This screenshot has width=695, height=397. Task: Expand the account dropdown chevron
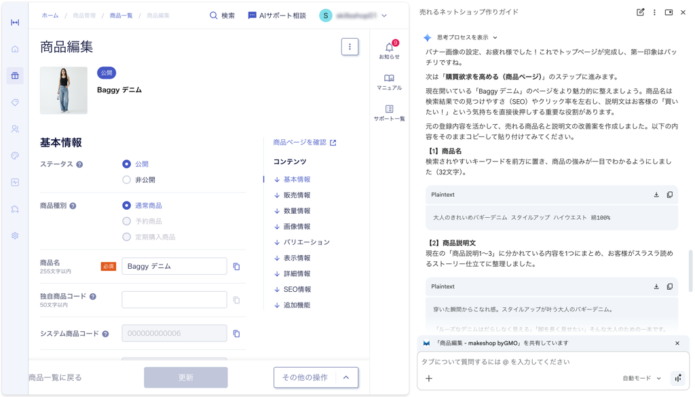tap(384, 16)
